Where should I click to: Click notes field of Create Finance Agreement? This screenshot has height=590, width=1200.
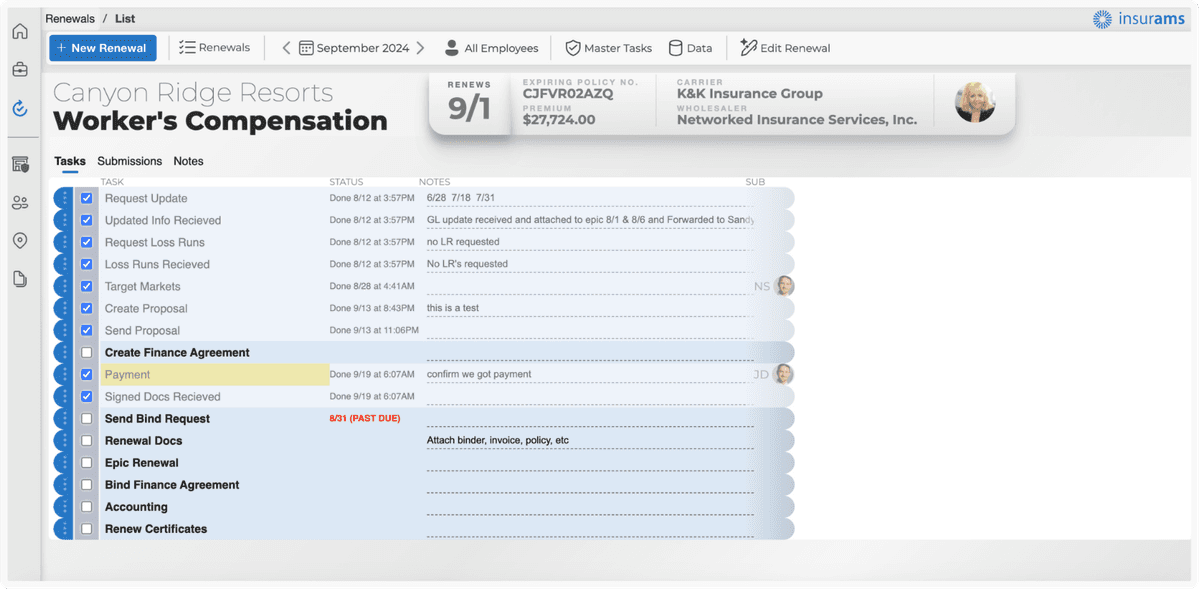(x=590, y=352)
